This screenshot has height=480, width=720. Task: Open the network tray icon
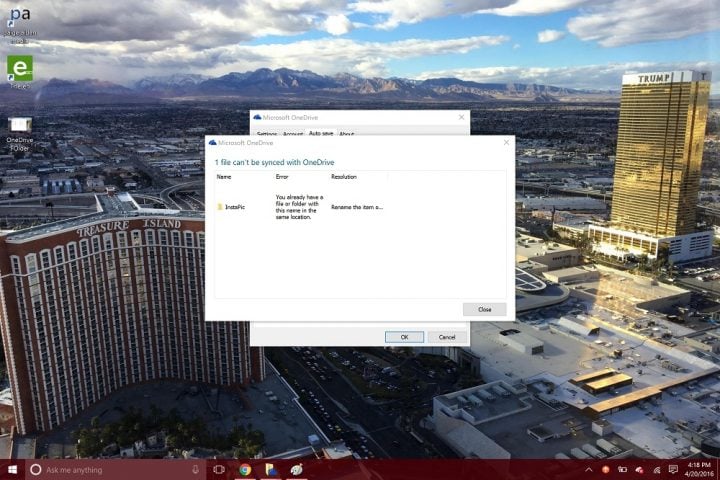(x=657, y=469)
